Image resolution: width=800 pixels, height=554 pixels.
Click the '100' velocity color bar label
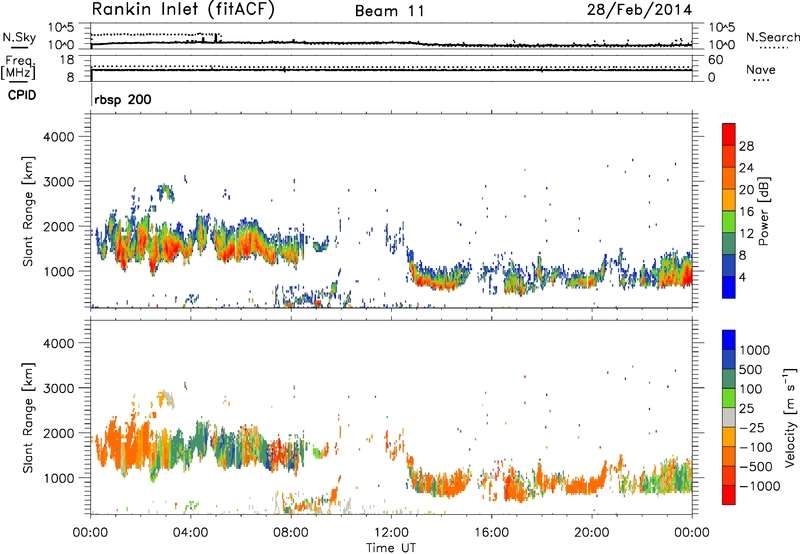tap(750, 389)
